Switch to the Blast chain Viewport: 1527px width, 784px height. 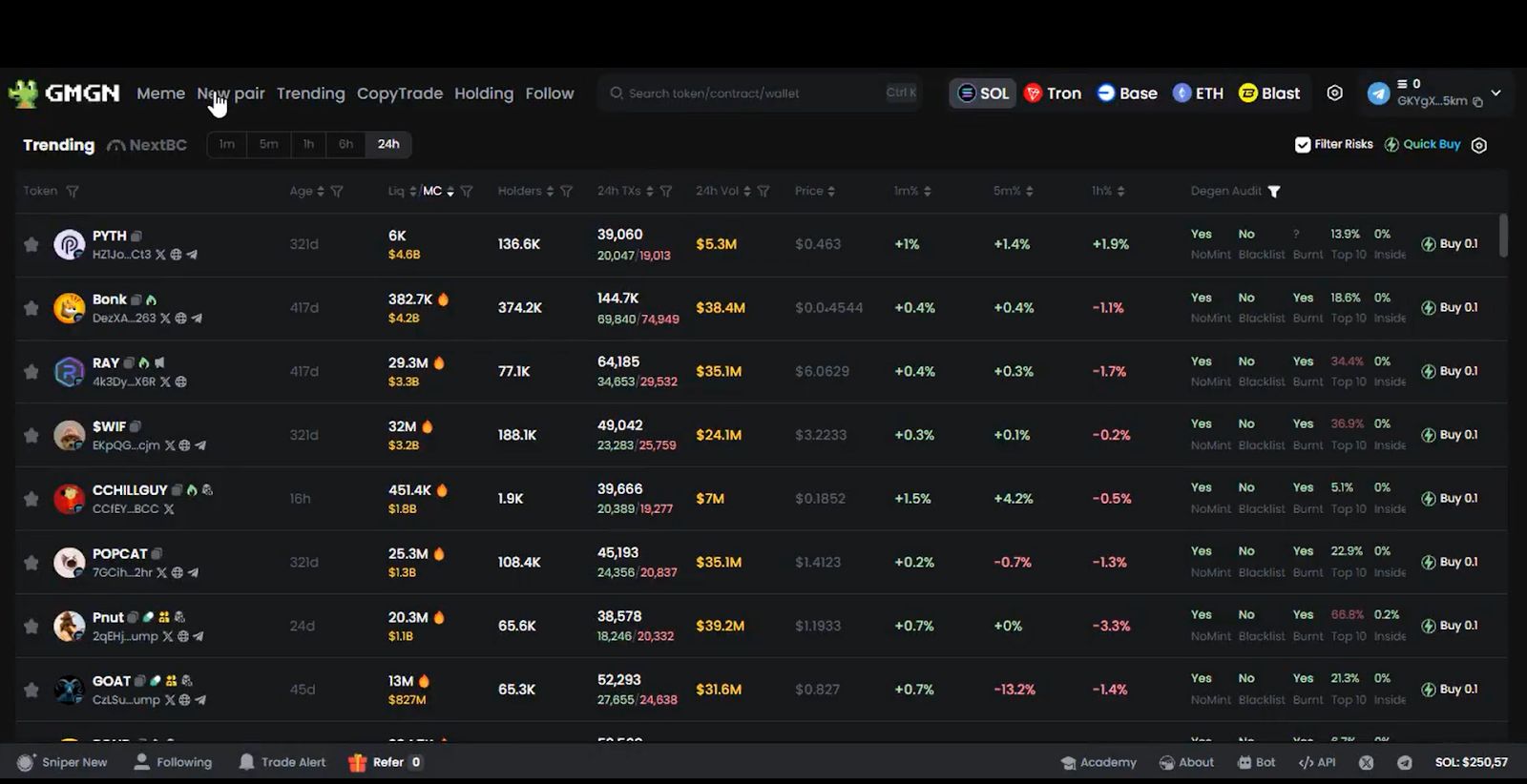coord(1269,93)
